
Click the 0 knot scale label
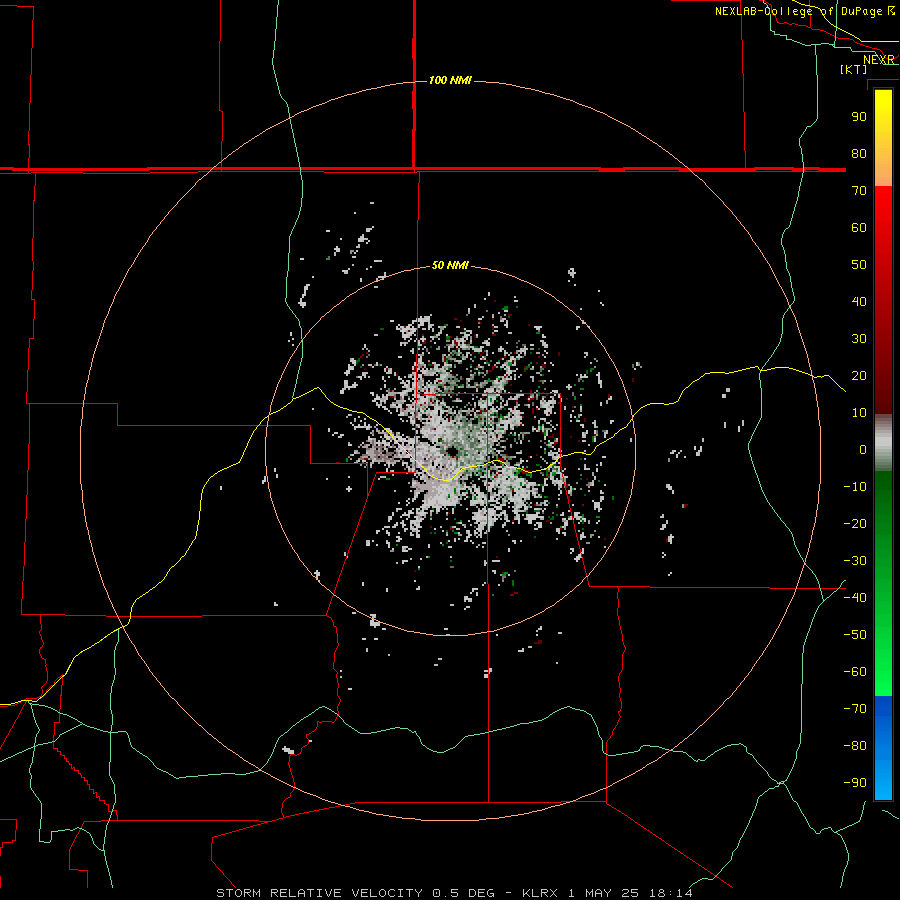pos(863,449)
